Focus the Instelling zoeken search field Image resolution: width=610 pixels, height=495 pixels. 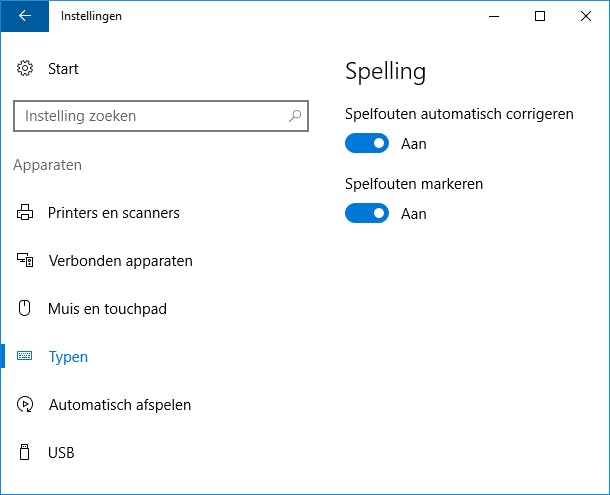click(x=150, y=116)
